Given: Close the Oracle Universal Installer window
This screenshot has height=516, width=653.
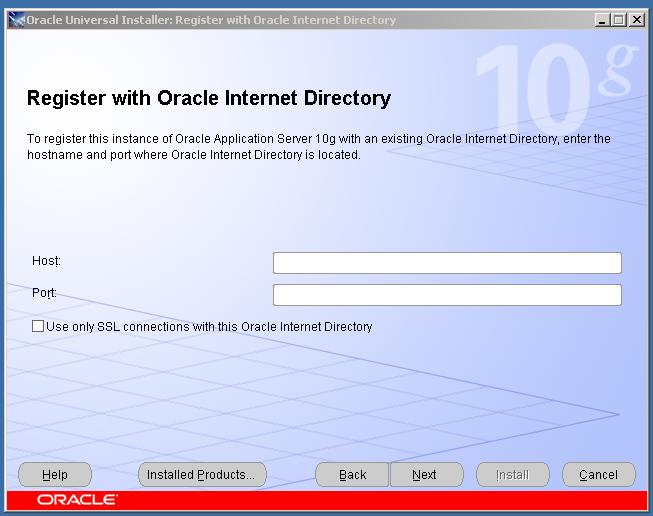Looking at the screenshot, I should pyautogui.click(x=636, y=20).
